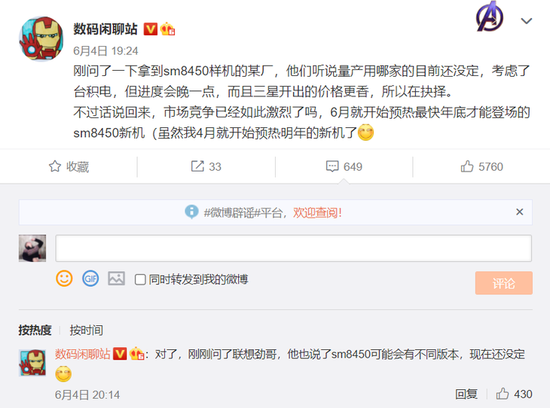Open the 欢迎查阅! link
The image size is (550, 408).
317,213
